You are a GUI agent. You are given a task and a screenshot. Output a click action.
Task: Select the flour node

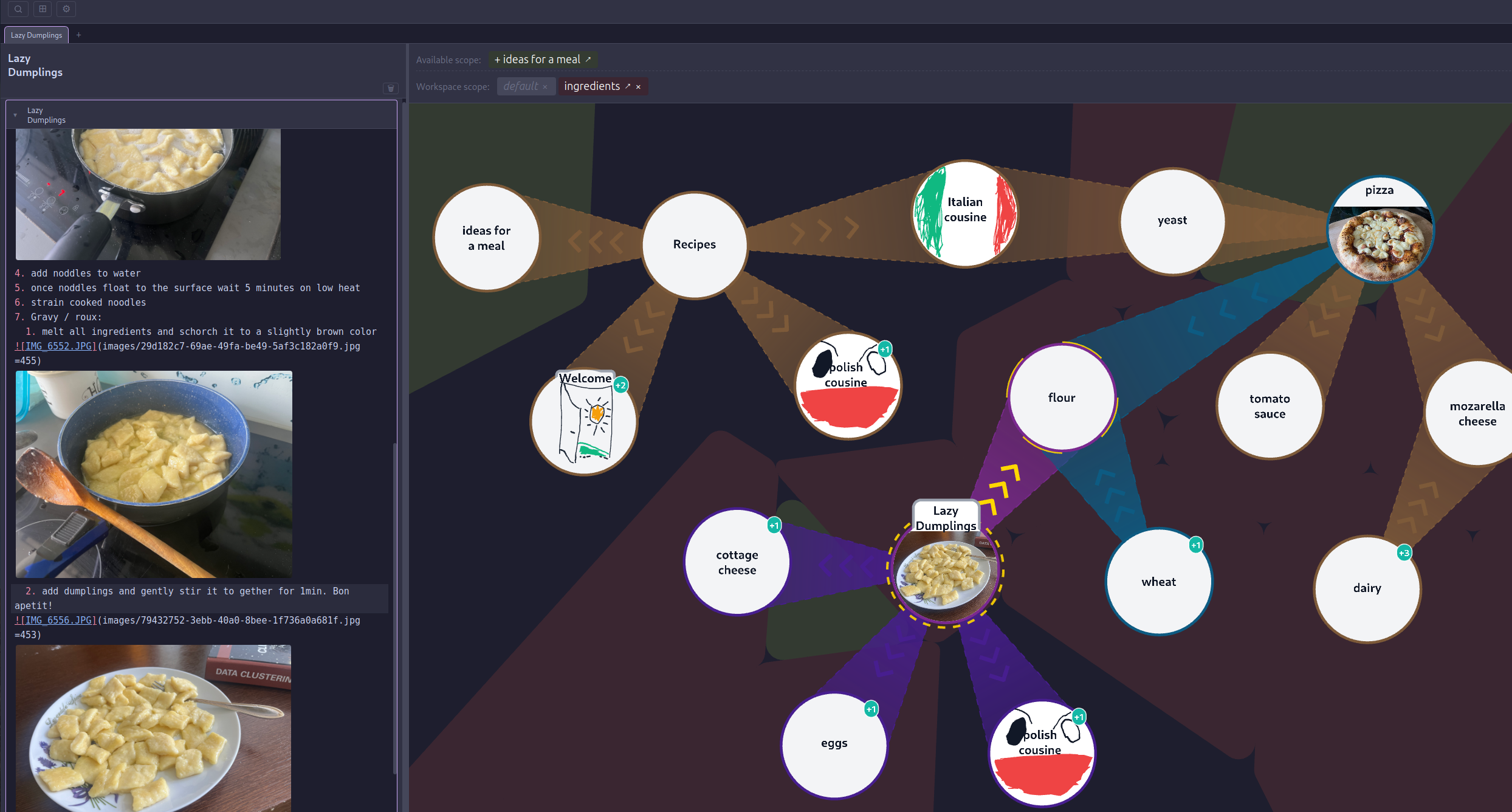click(x=1062, y=397)
